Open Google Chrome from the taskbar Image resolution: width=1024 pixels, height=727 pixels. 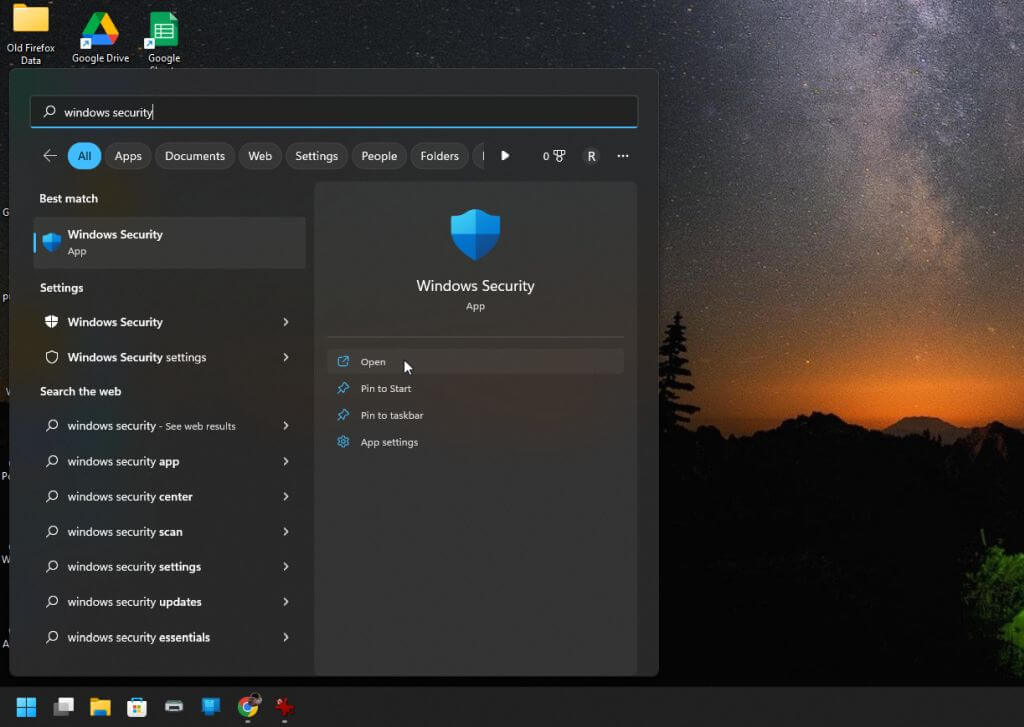coord(248,707)
